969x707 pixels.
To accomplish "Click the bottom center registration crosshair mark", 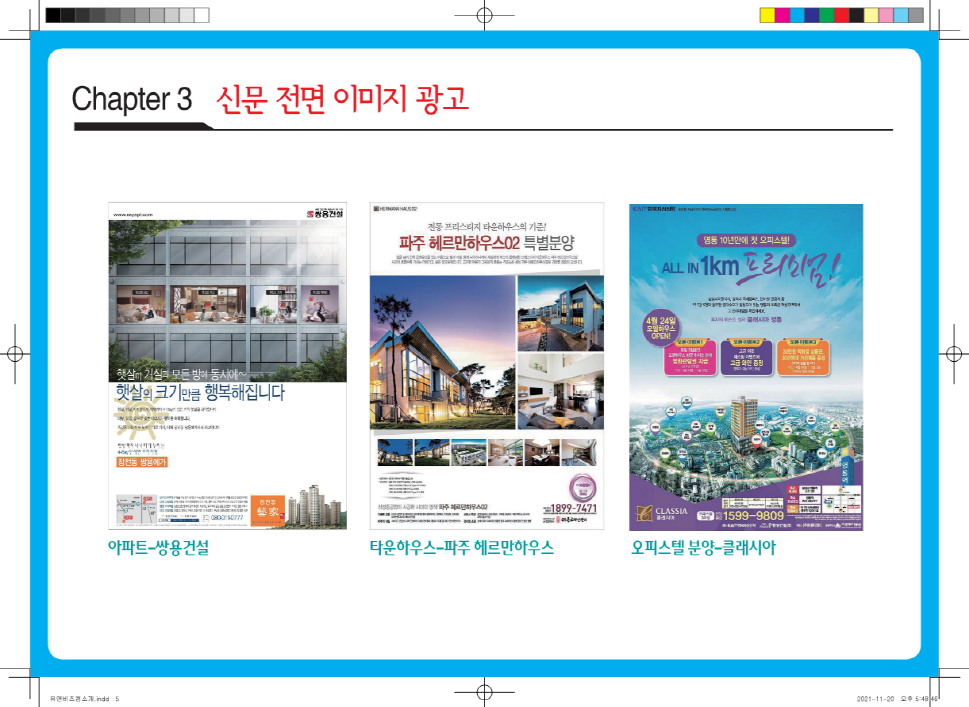I will [x=484, y=691].
